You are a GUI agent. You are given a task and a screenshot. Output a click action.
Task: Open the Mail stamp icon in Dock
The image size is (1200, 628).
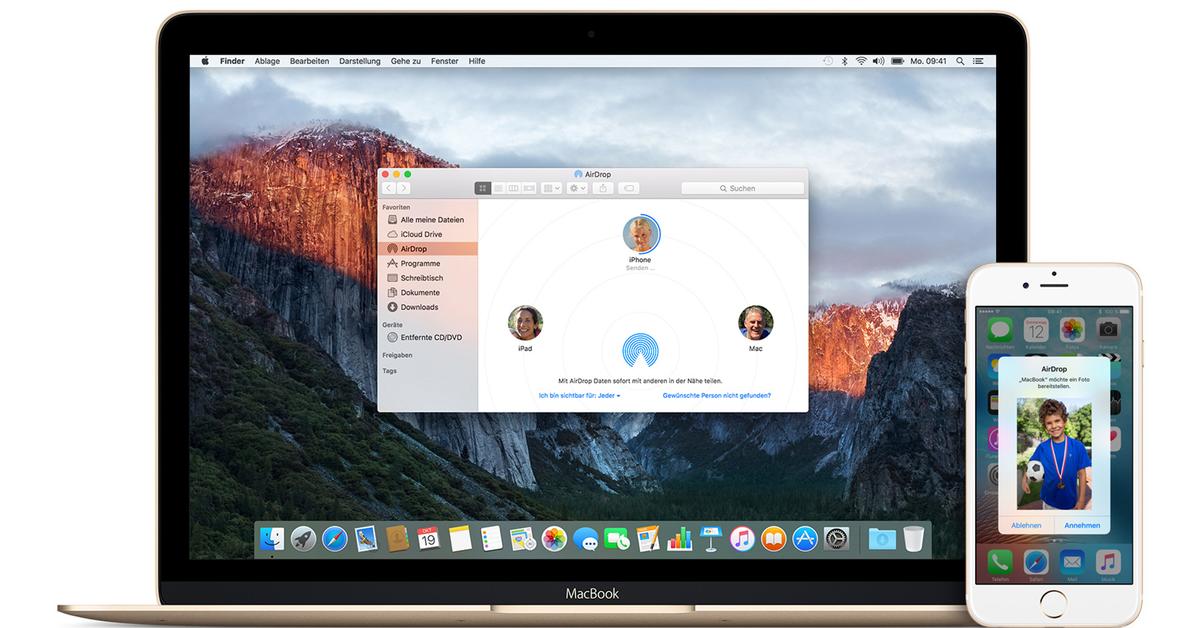coord(366,539)
